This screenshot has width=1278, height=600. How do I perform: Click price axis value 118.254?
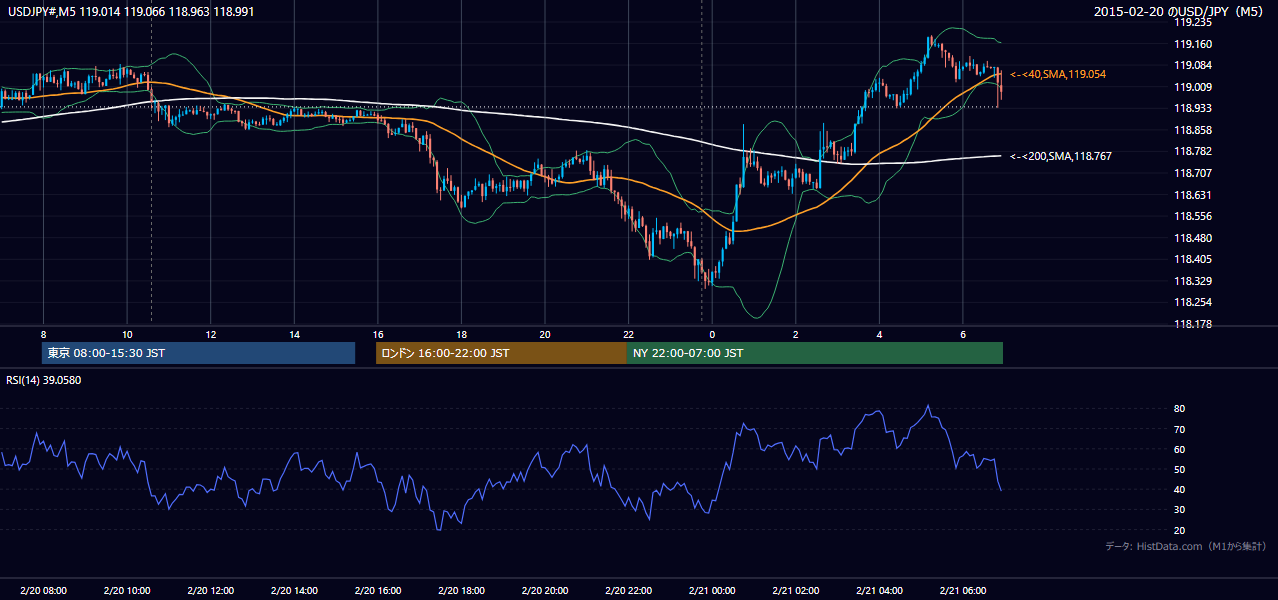click(1192, 302)
